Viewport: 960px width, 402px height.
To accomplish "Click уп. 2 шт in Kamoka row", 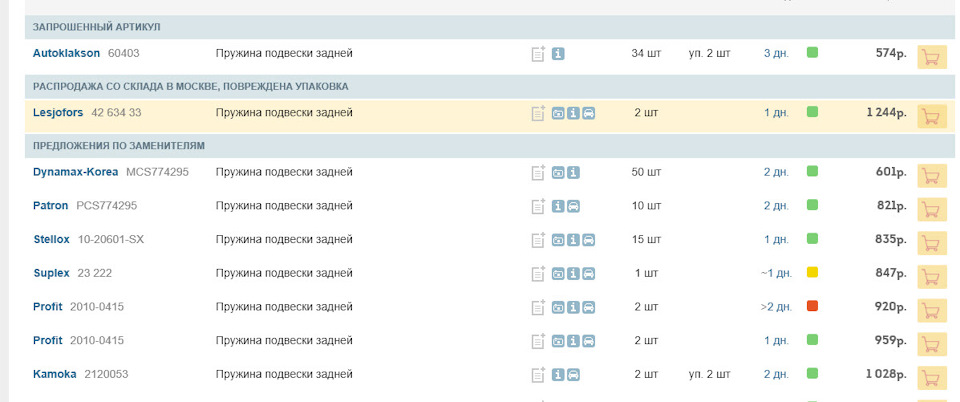I will coord(710,374).
